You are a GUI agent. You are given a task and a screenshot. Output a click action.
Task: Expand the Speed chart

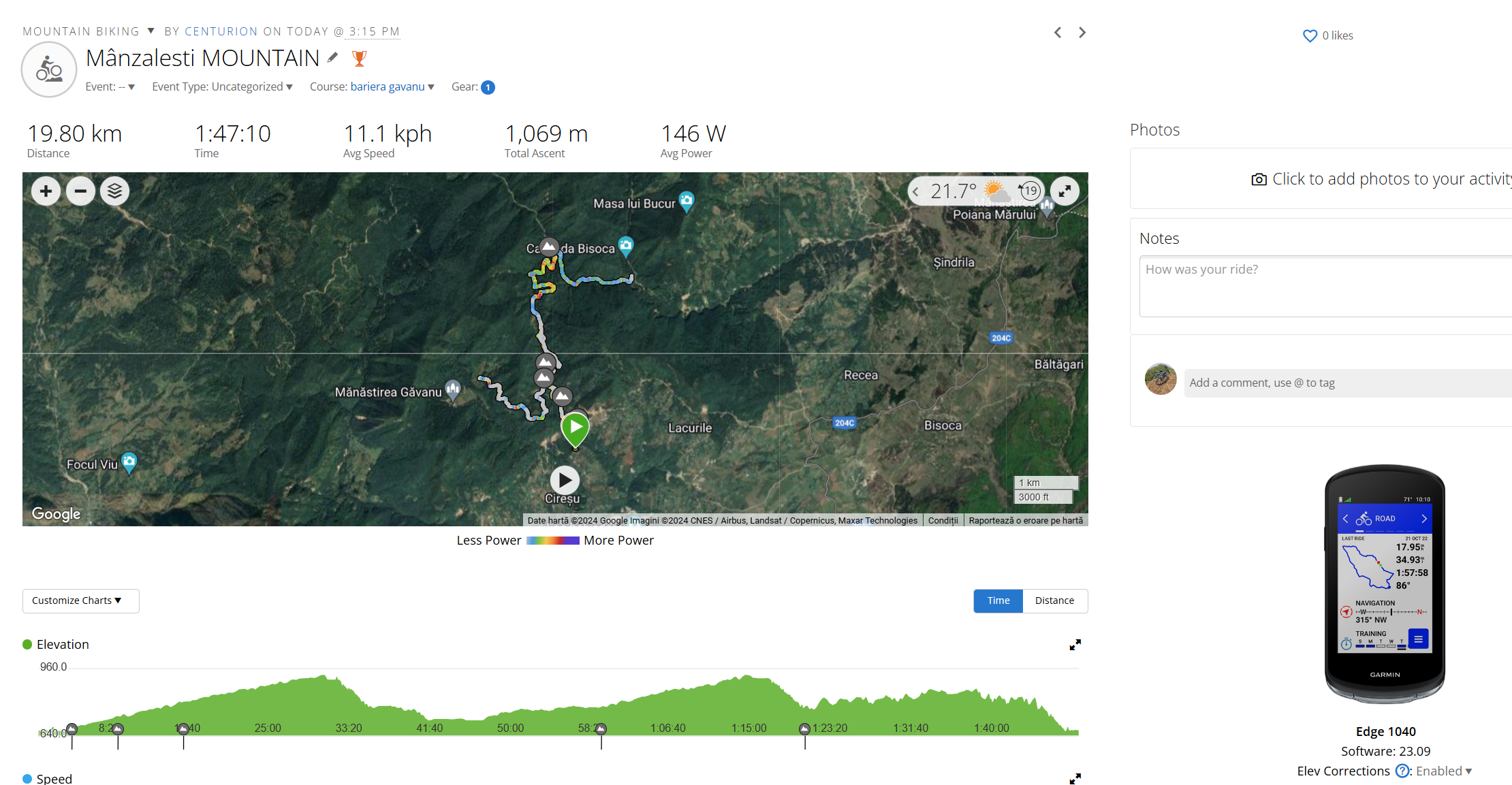pyautogui.click(x=1075, y=778)
